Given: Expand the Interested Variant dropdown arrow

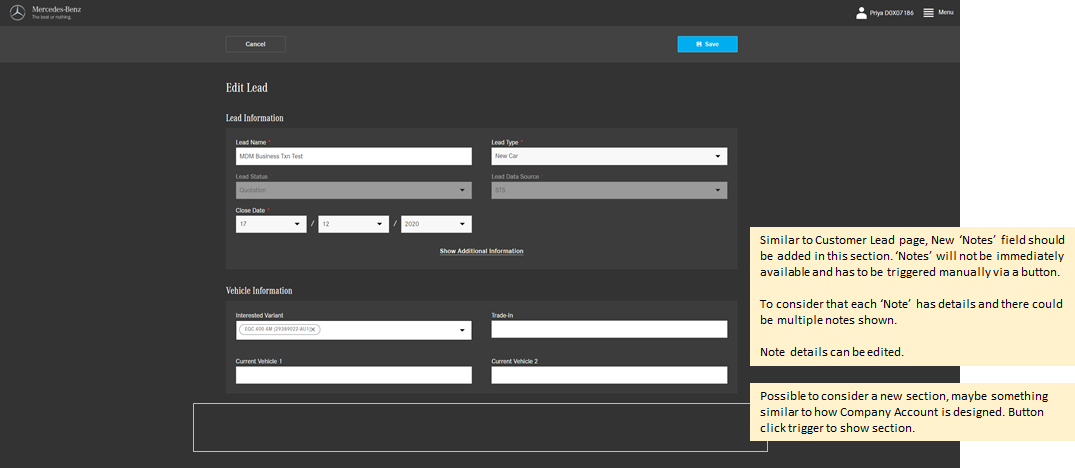Looking at the screenshot, I should [x=462, y=331].
